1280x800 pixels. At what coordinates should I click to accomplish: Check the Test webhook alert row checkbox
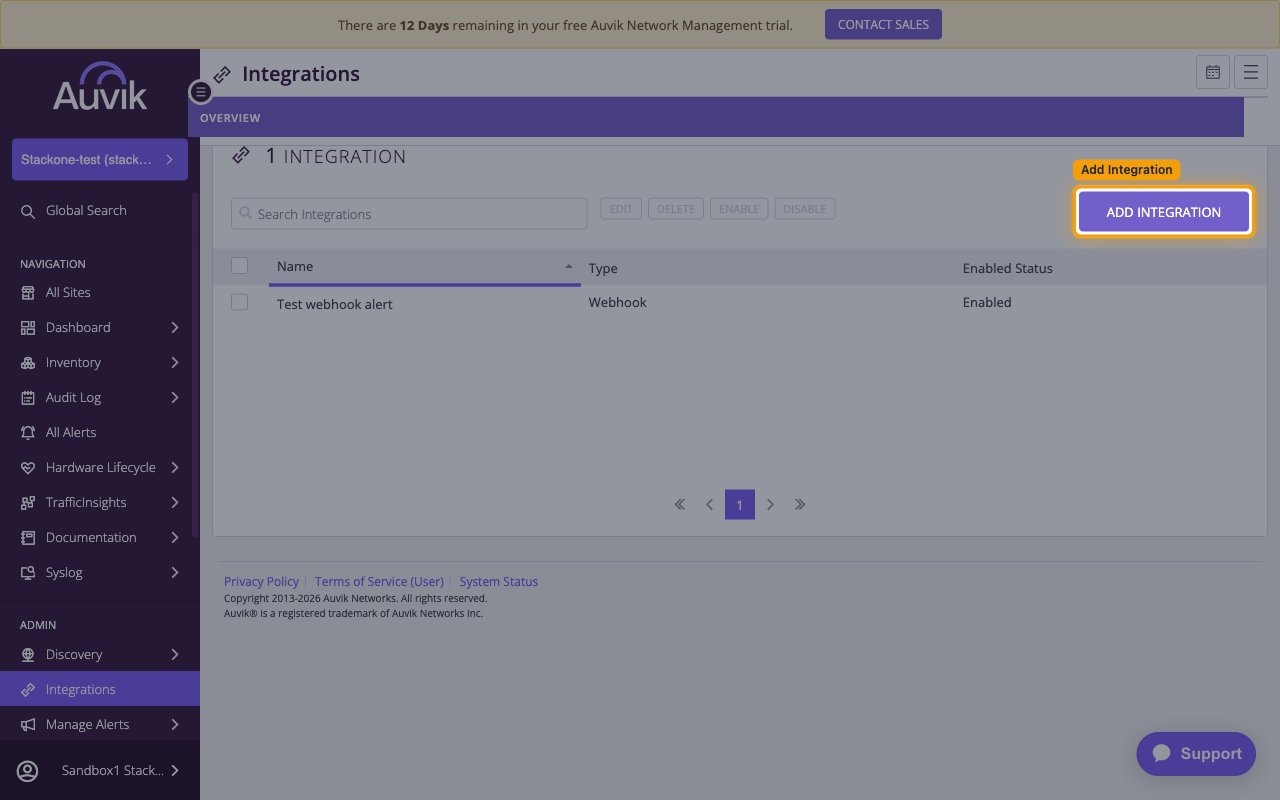239,302
